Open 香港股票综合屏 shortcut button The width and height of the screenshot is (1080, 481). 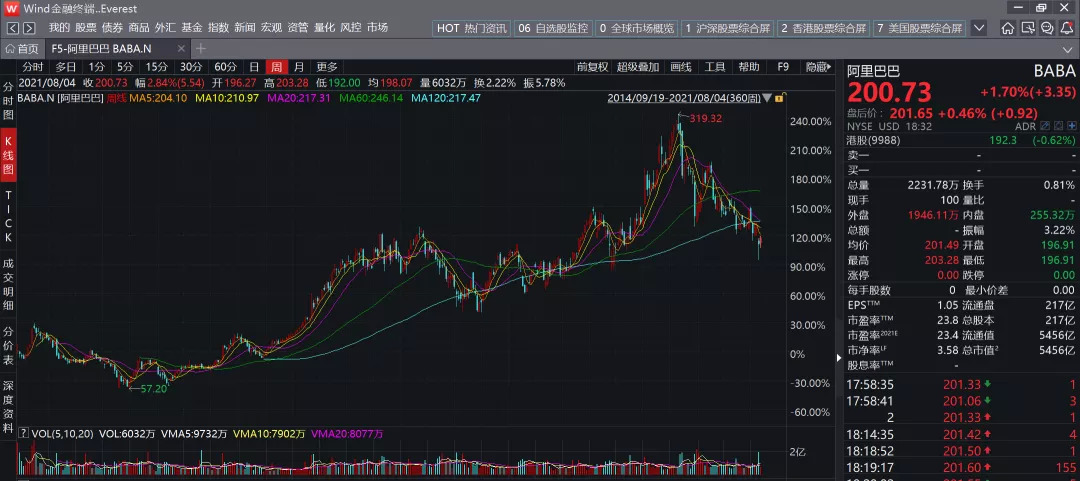pyautogui.click(x=824, y=28)
